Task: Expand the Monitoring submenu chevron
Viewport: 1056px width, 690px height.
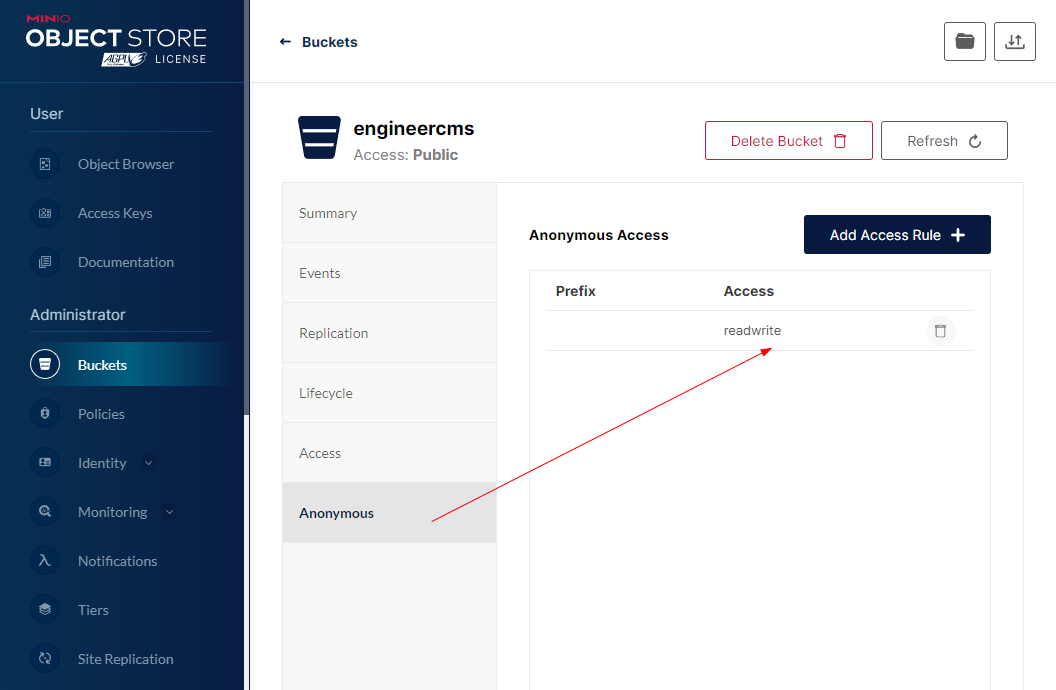Action: pyautogui.click(x=169, y=512)
